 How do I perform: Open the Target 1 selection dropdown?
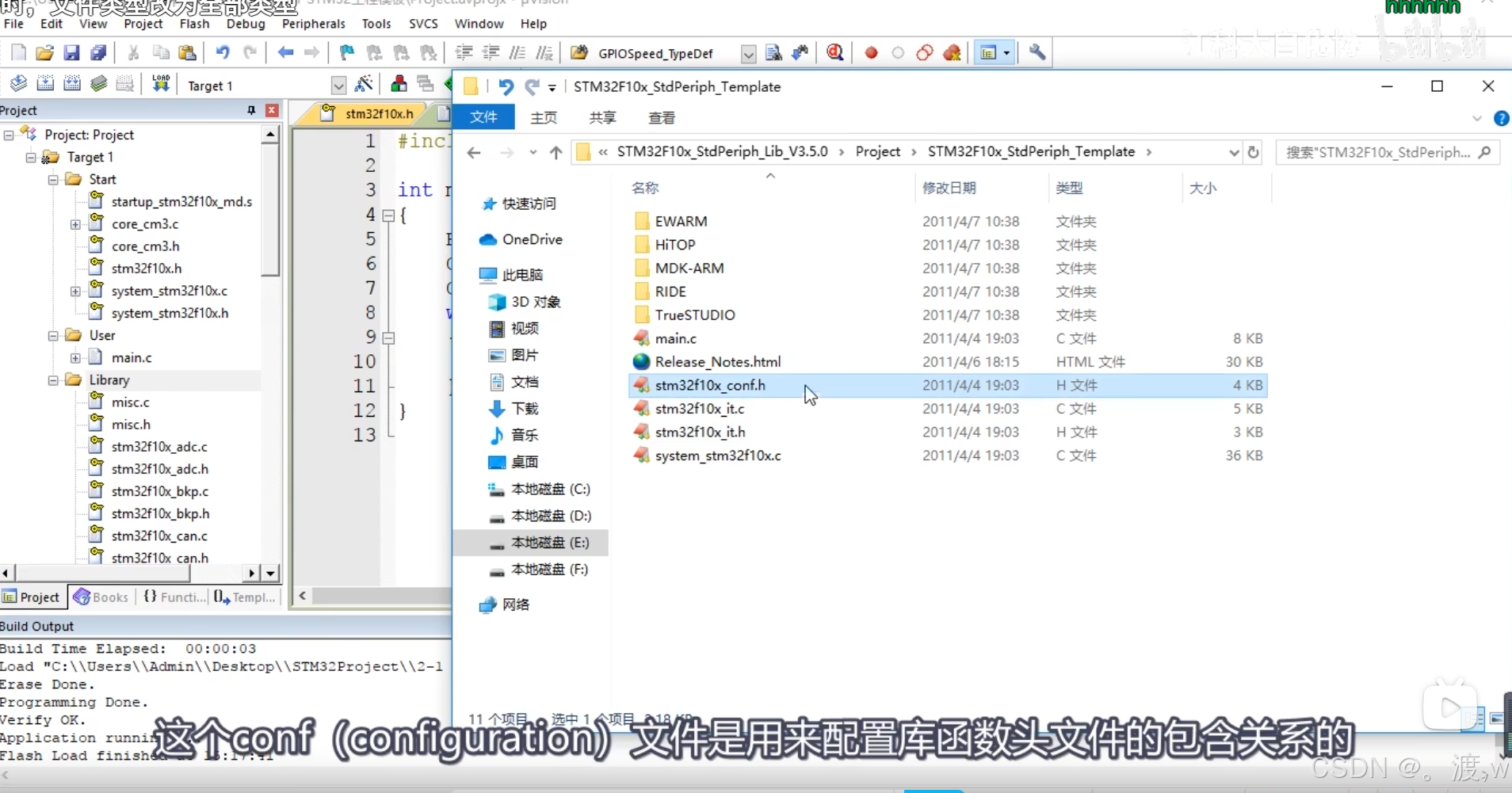click(x=338, y=86)
